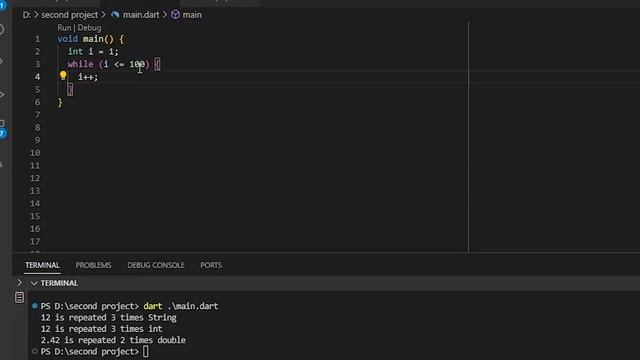This screenshot has width=640, height=360.
Task: Click line number 7 in the gutter
Action: tap(38, 115)
